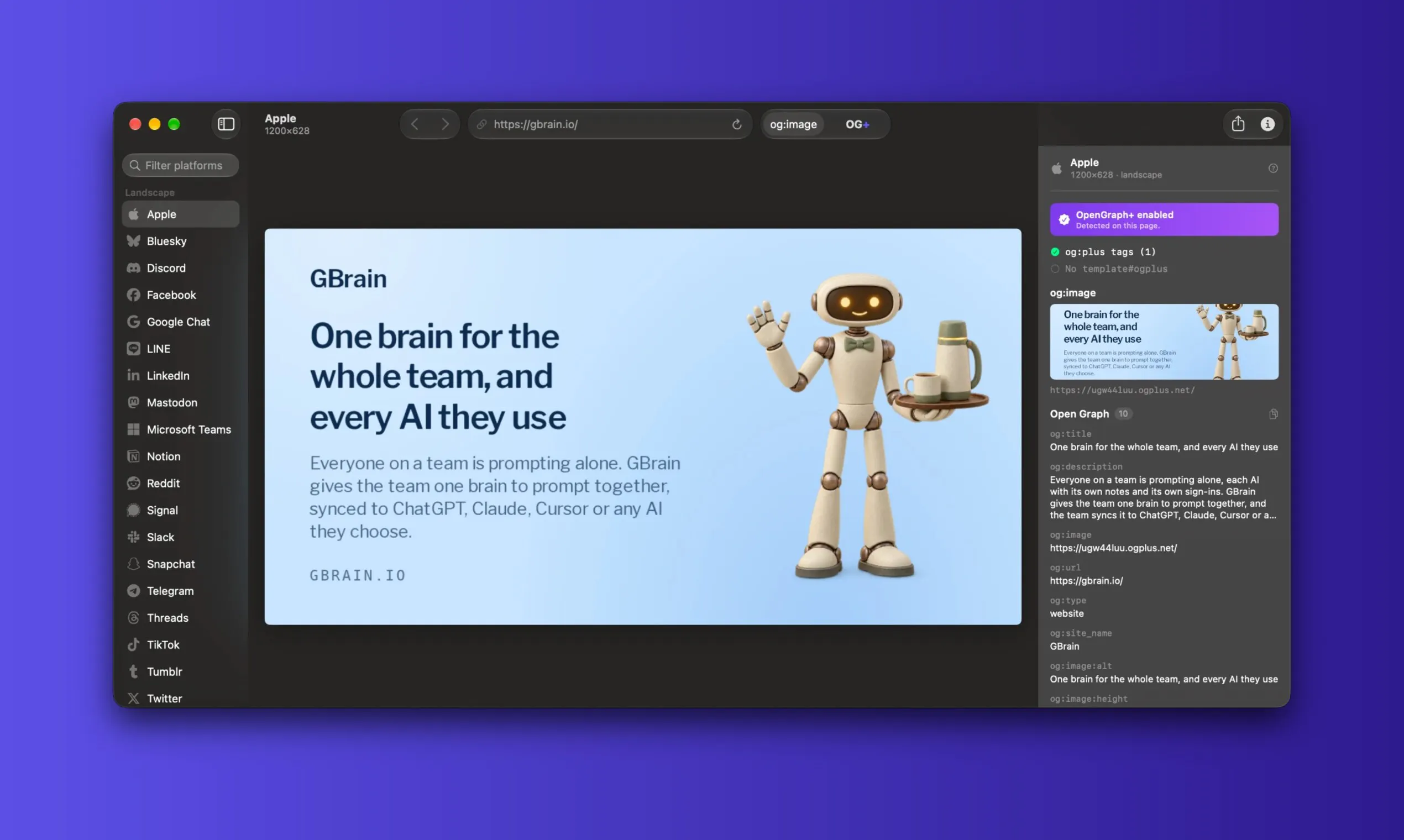The height and width of the screenshot is (840, 1404).
Task: Copy the Open Graph tags
Action: tap(1273, 414)
